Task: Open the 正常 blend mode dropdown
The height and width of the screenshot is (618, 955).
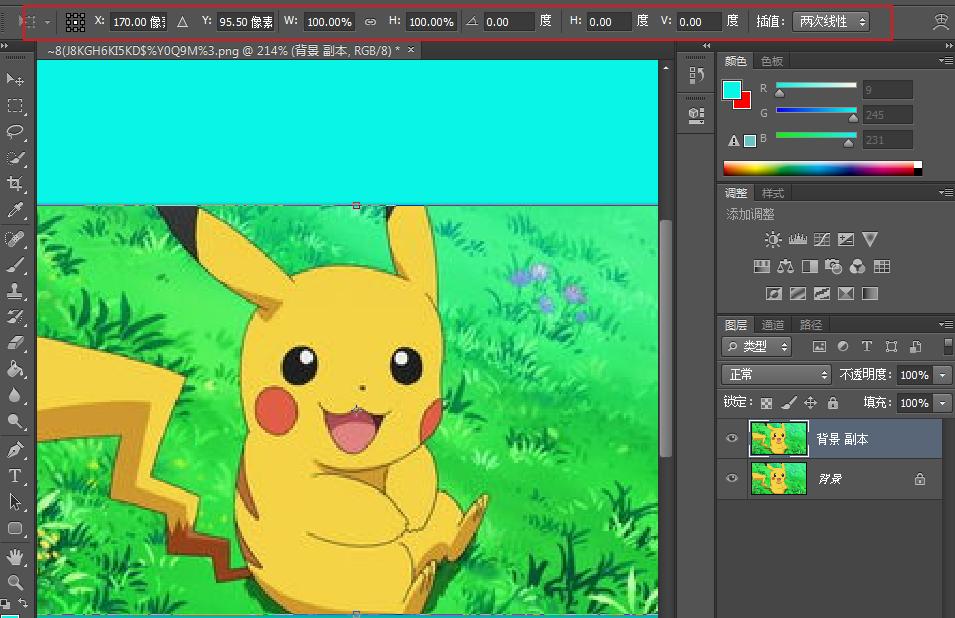Action: (x=776, y=374)
